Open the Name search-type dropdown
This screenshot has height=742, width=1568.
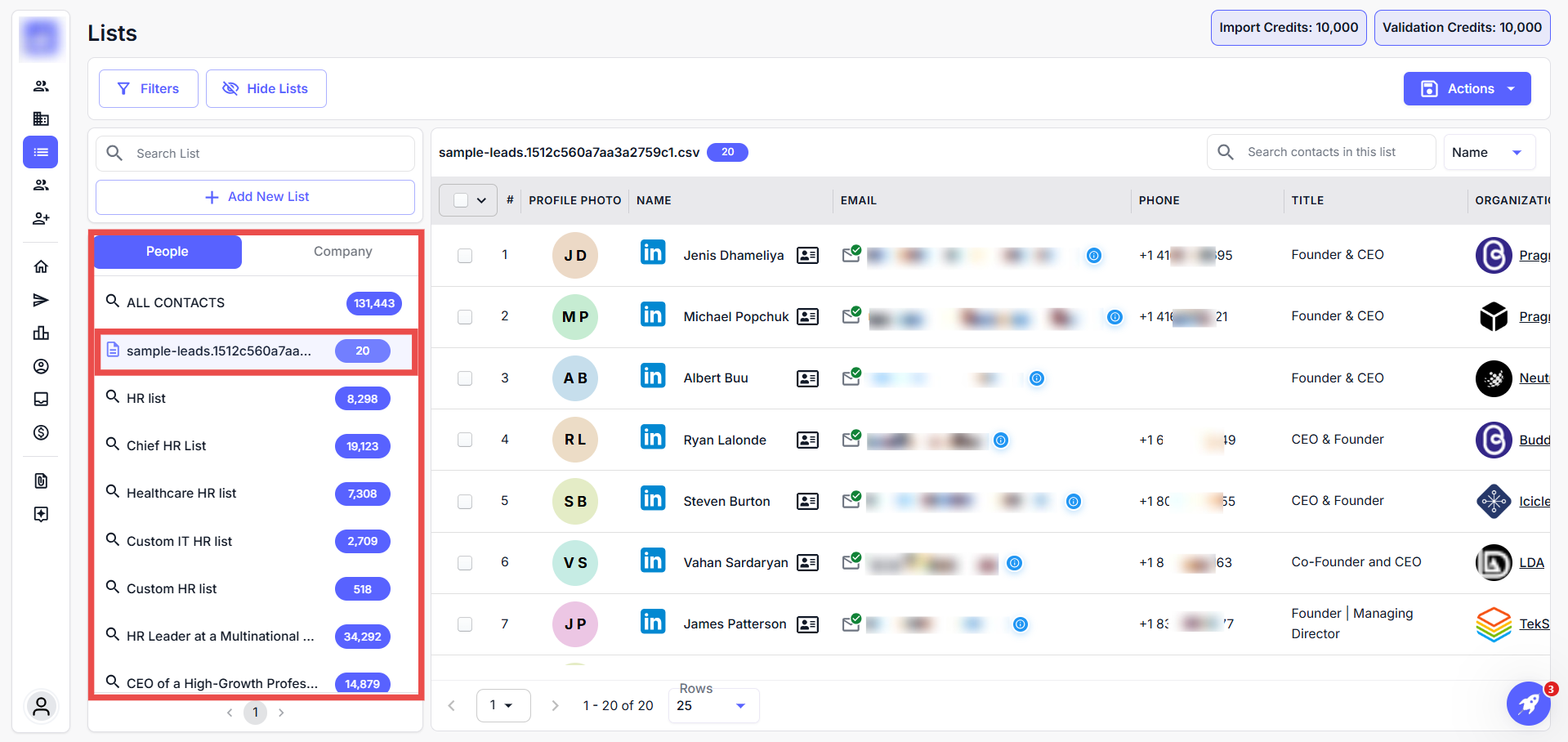point(1488,153)
